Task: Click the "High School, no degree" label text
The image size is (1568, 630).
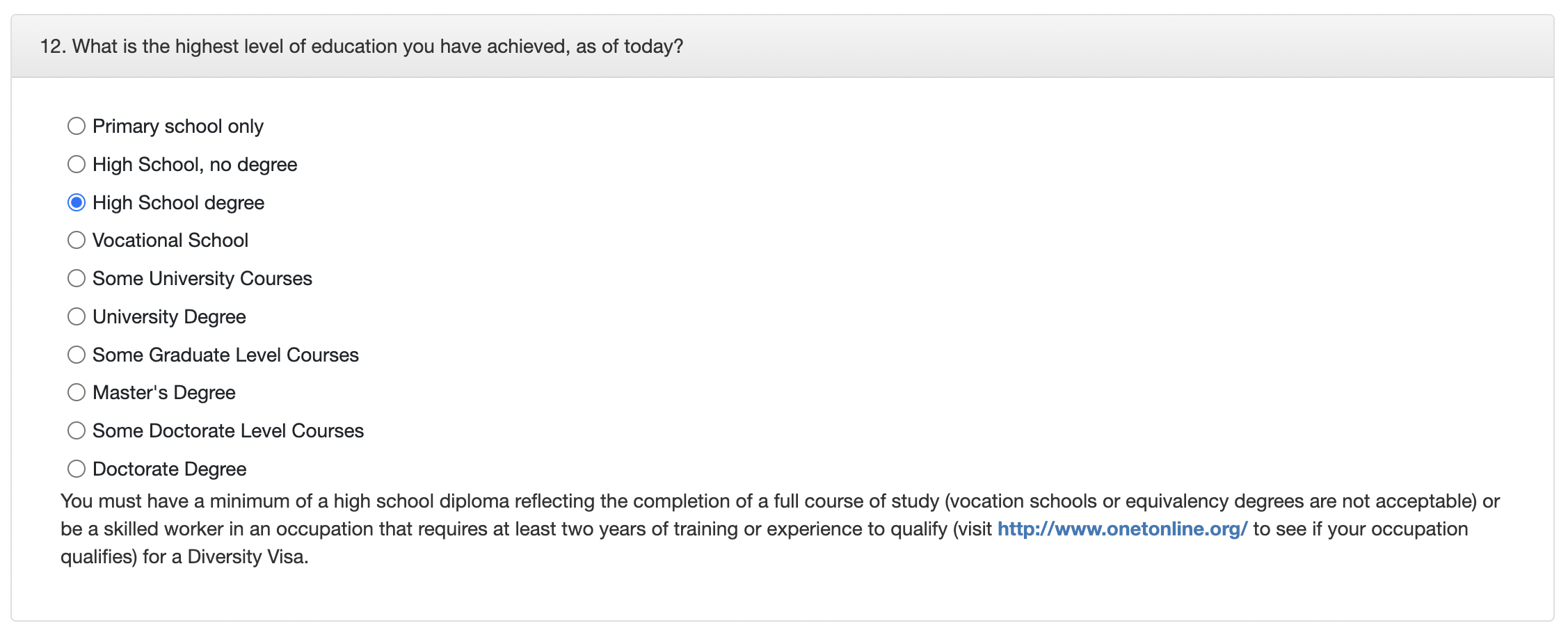Action: tap(195, 165)
